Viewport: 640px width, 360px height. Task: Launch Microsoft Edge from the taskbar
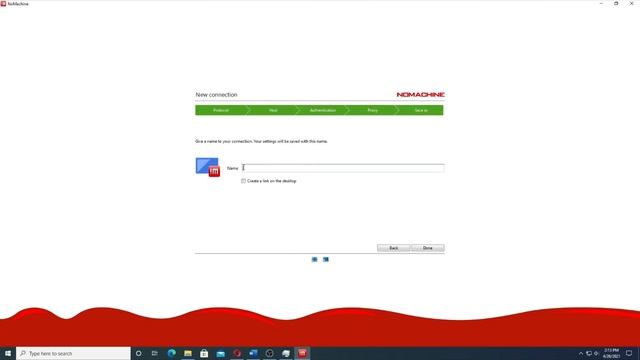(171, 353)
